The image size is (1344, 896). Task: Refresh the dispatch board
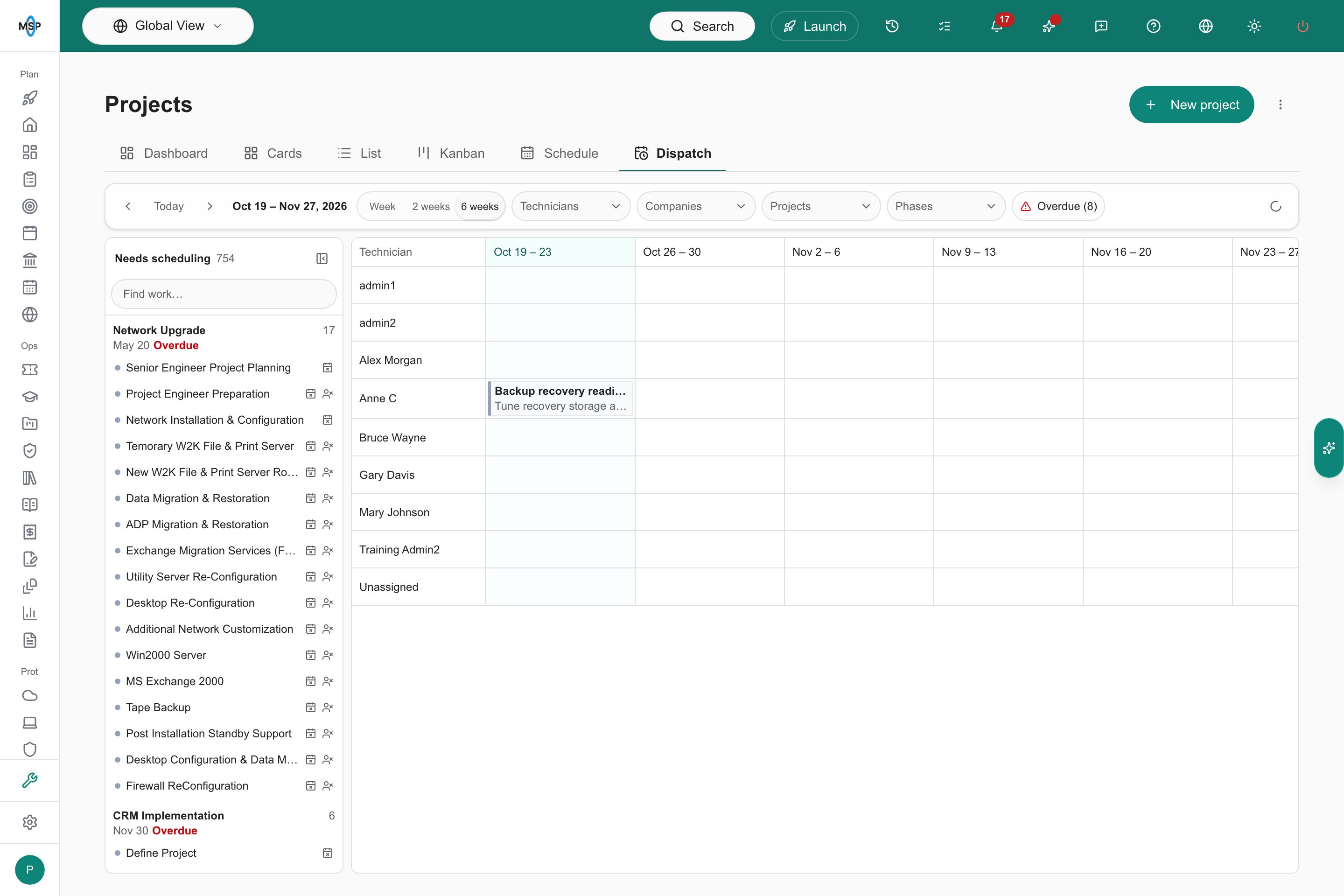[x=1275, y=206]
